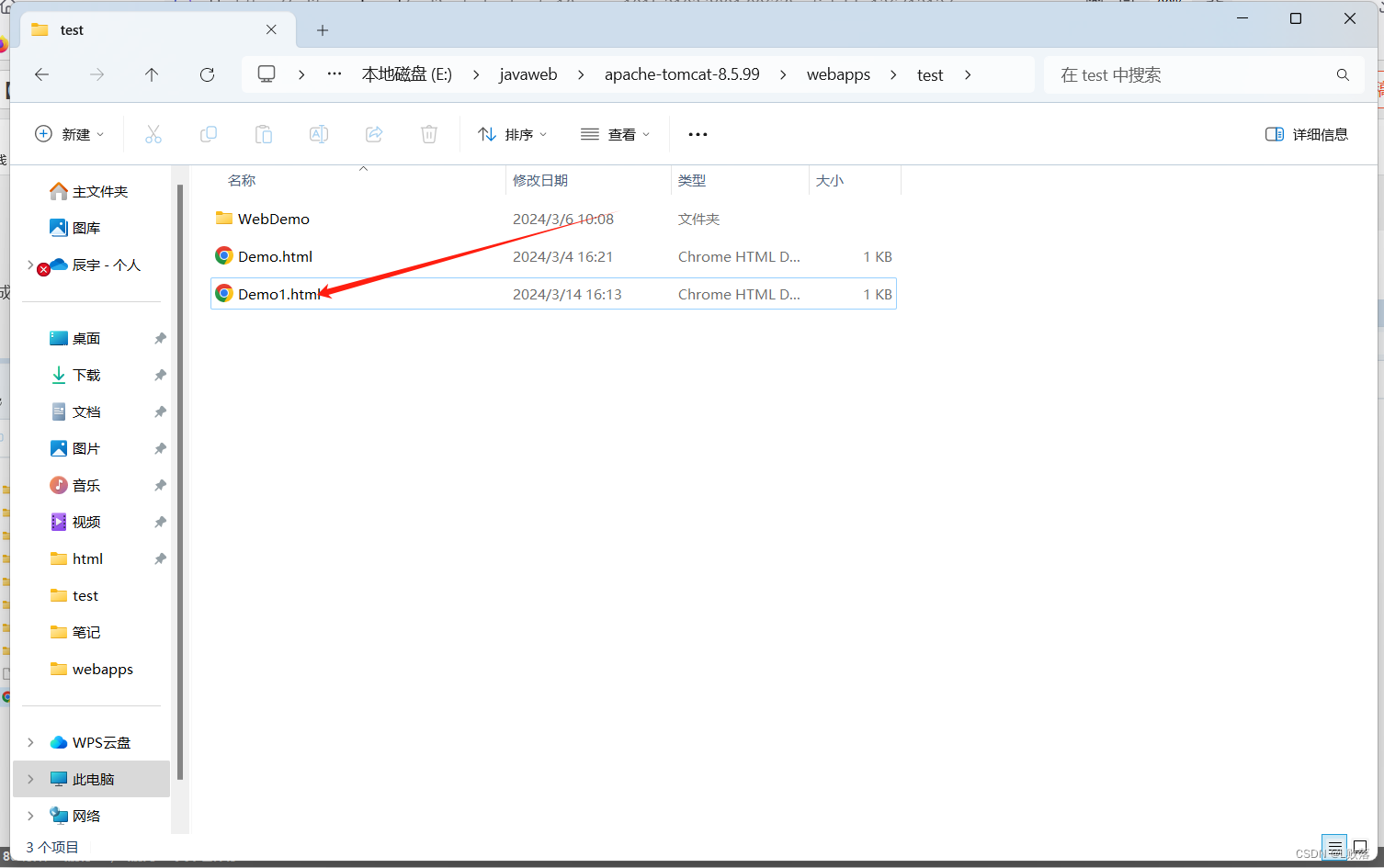Go back with the left arrow

[42, 74]
